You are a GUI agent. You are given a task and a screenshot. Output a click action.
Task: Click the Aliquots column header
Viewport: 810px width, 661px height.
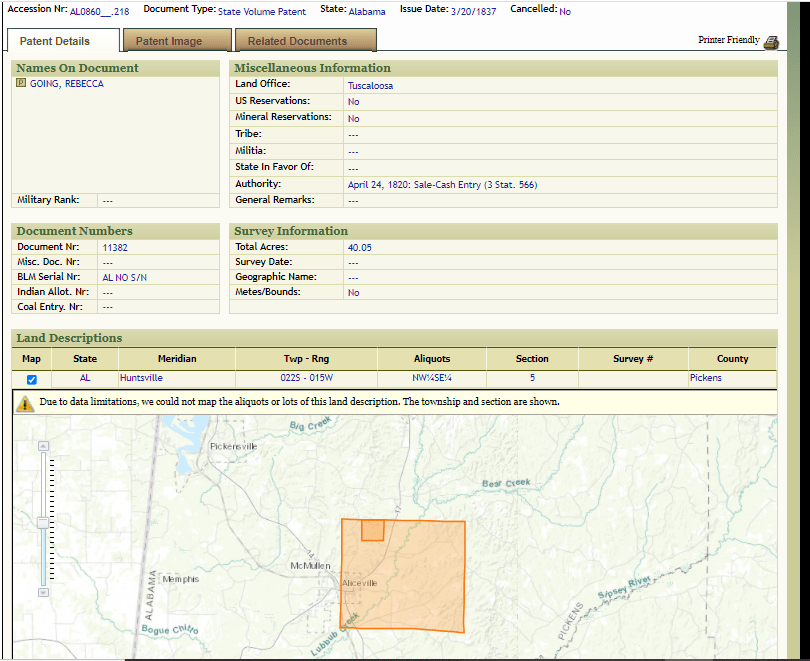[432, 358]
